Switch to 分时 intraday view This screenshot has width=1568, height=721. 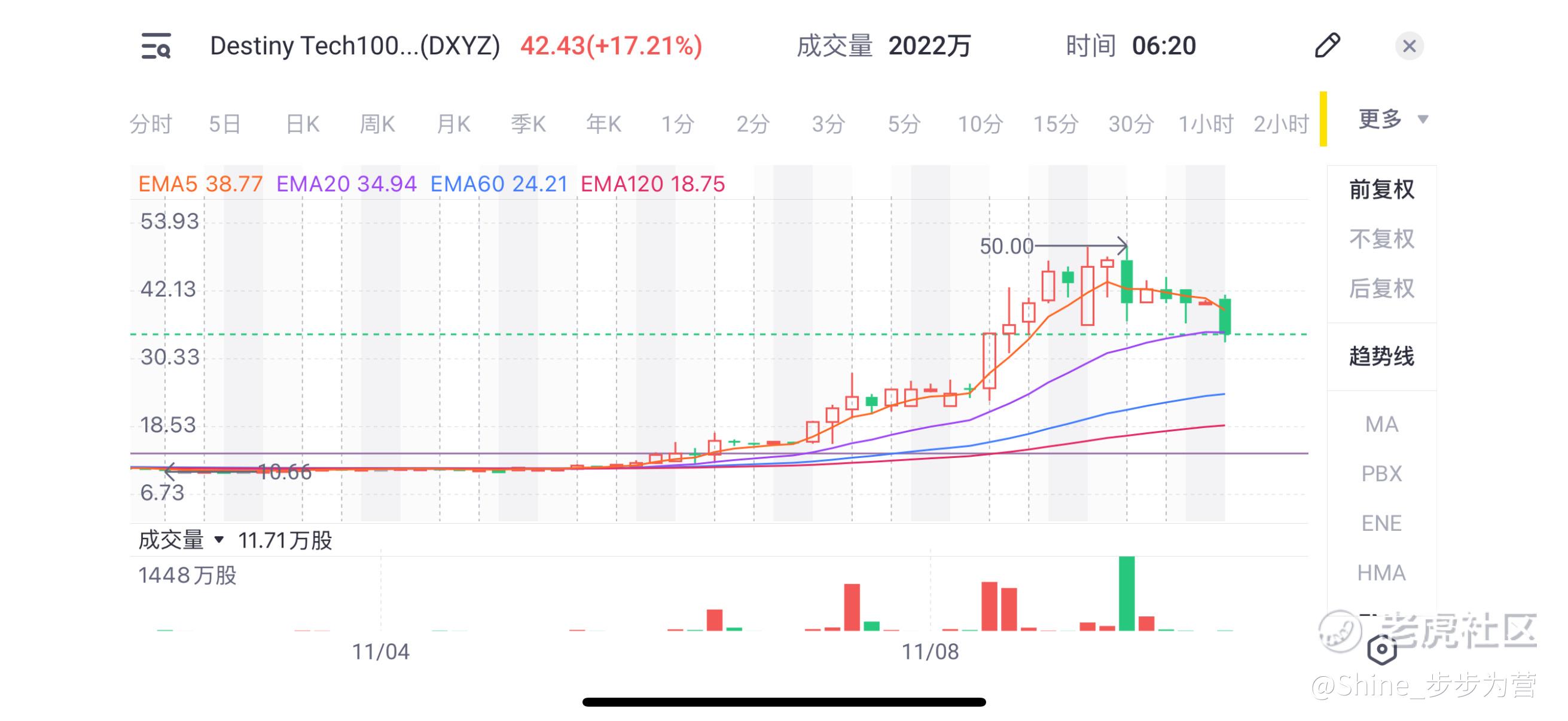[151, 124]
